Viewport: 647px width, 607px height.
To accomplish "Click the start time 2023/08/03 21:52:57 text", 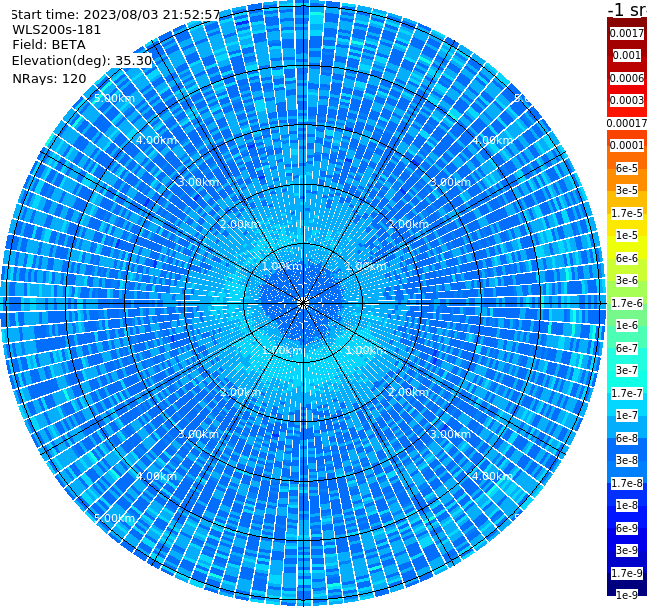I will click(x=116, y=15).
